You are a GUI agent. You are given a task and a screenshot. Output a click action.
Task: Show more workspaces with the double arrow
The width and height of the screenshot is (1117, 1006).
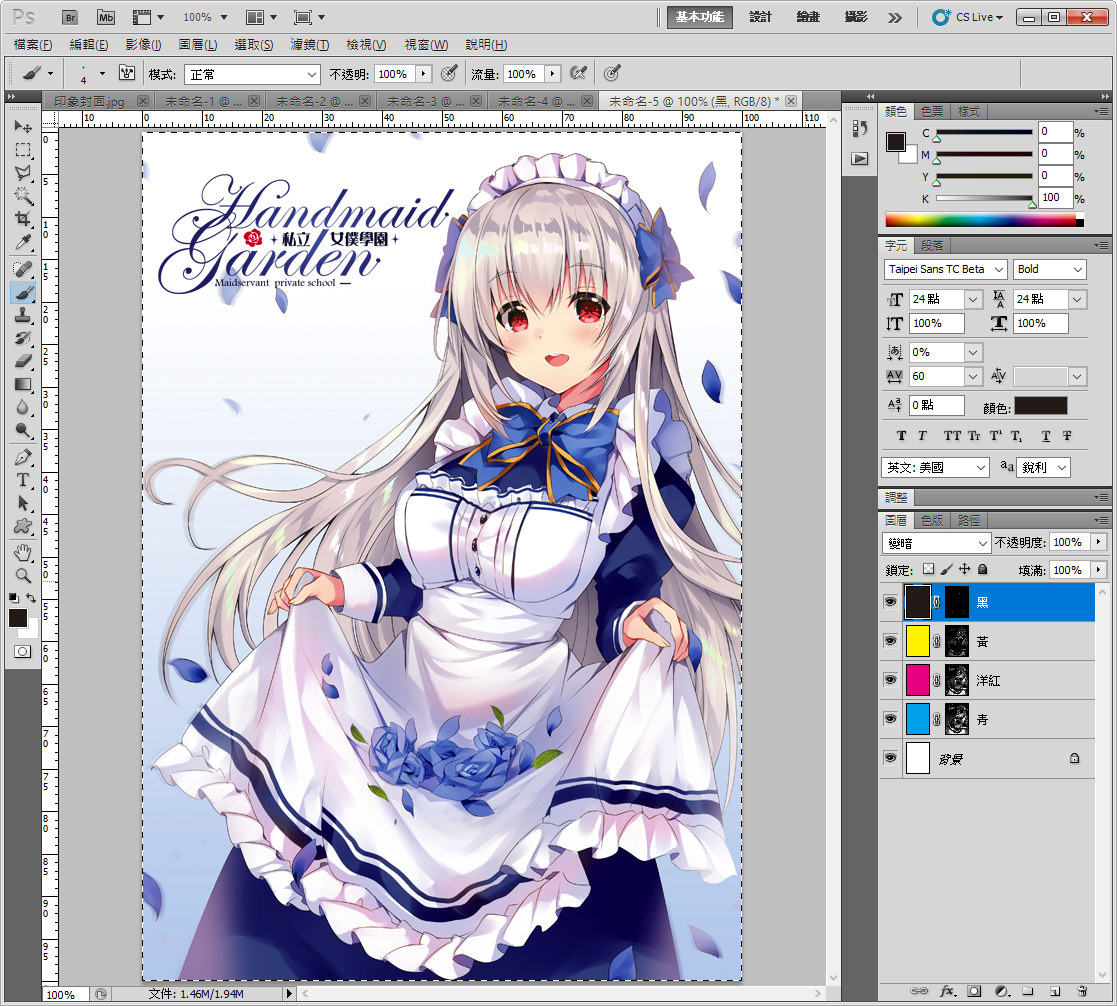click(x=895, y=18)
